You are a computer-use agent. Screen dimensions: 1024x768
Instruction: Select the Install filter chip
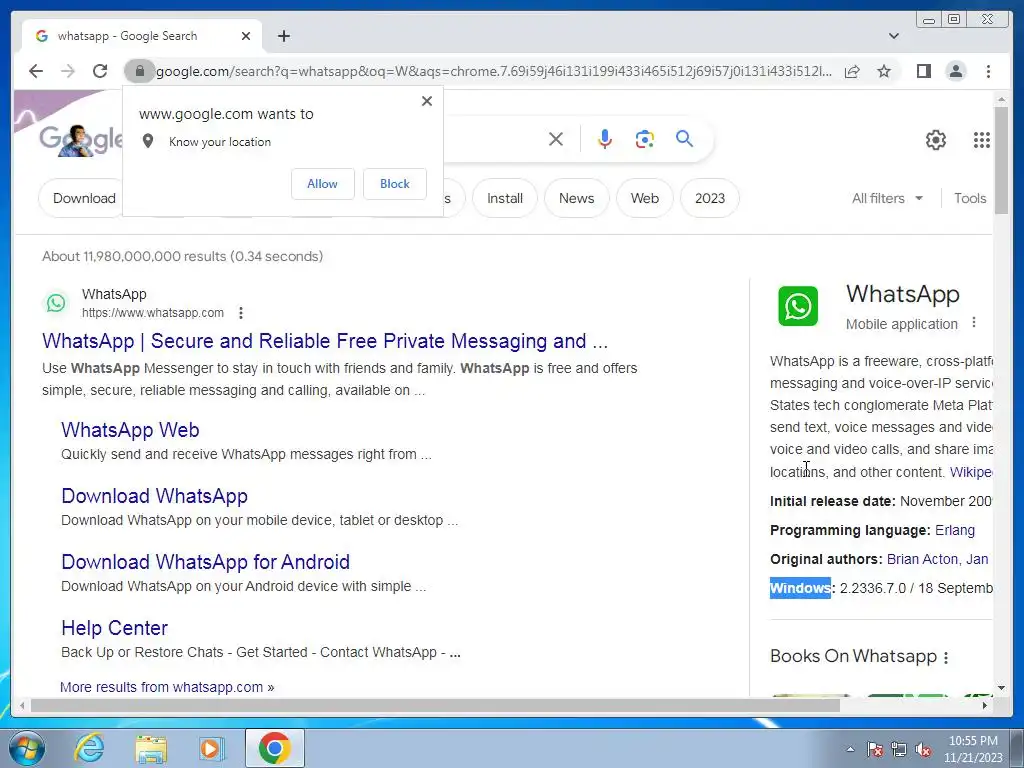[x=505, y=199]
